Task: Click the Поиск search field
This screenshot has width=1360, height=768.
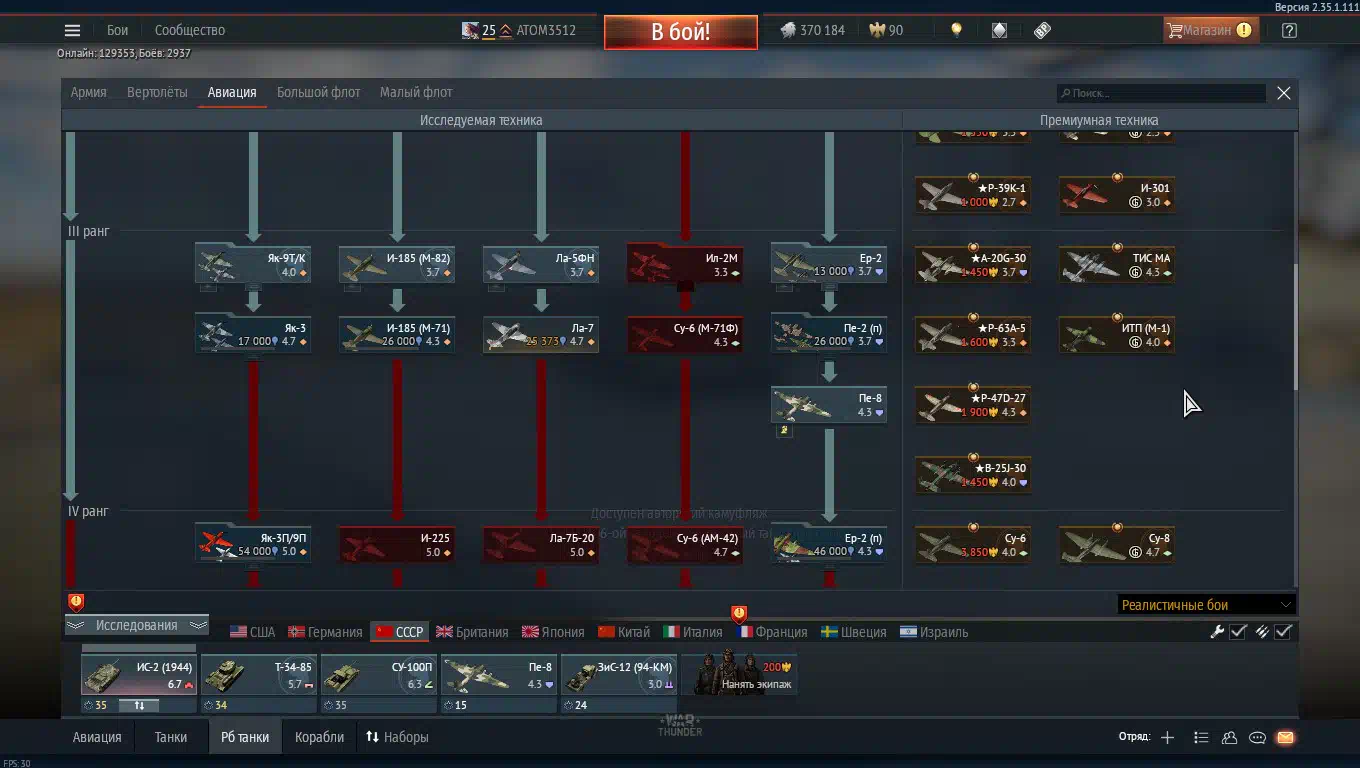Action: pyautogui.click(x=1161, y=93)
